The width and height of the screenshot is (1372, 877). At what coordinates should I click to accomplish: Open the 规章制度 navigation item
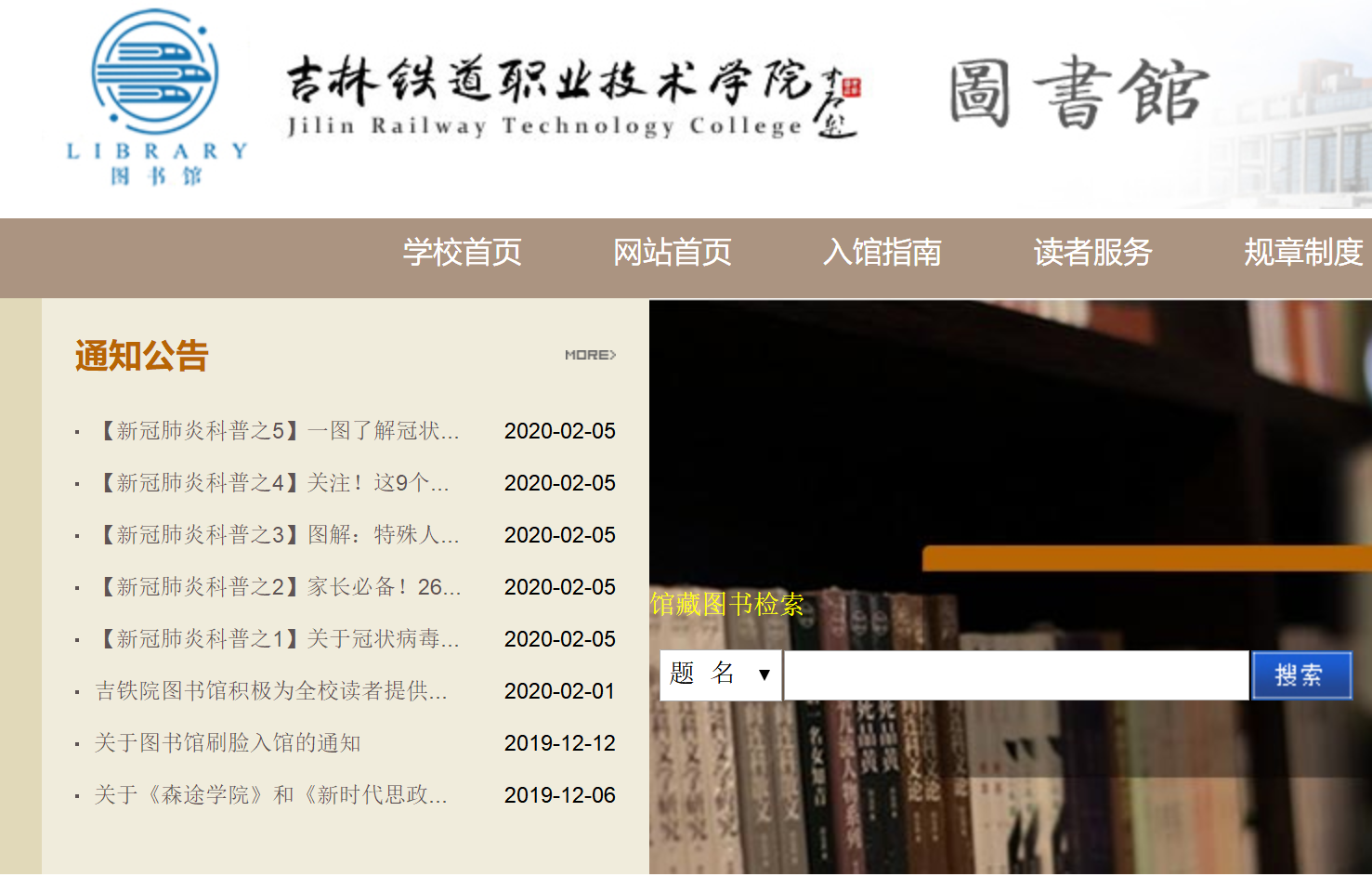click(x=1302, y=253)
